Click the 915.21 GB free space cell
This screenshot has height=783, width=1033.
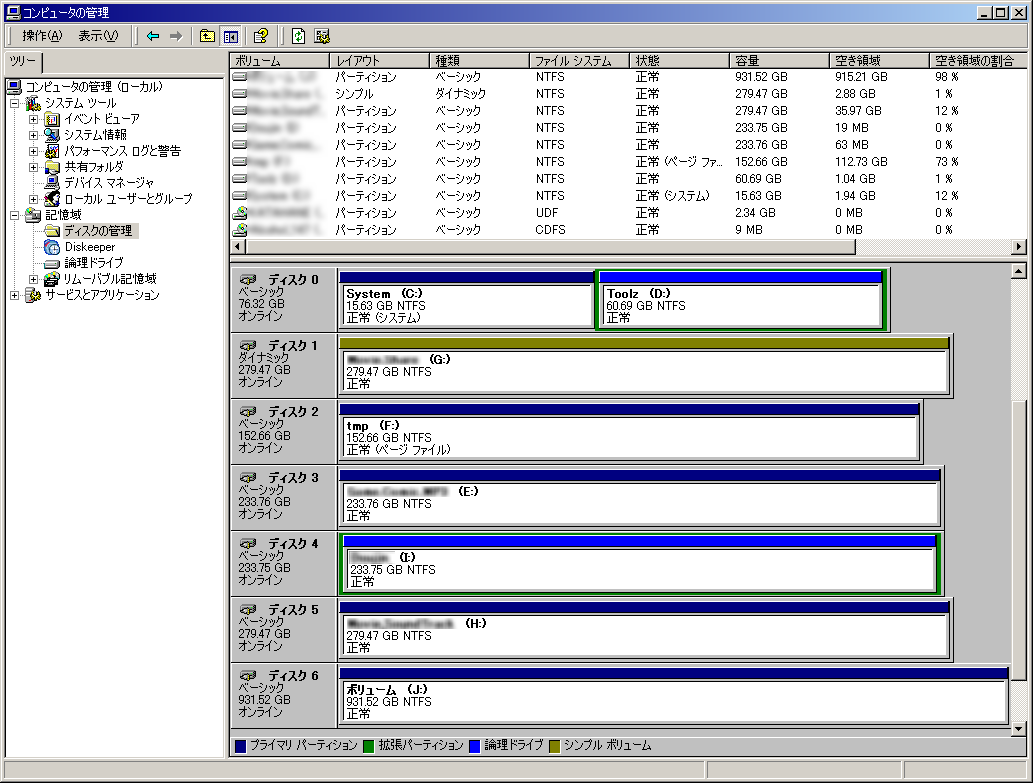pos(861,77)
